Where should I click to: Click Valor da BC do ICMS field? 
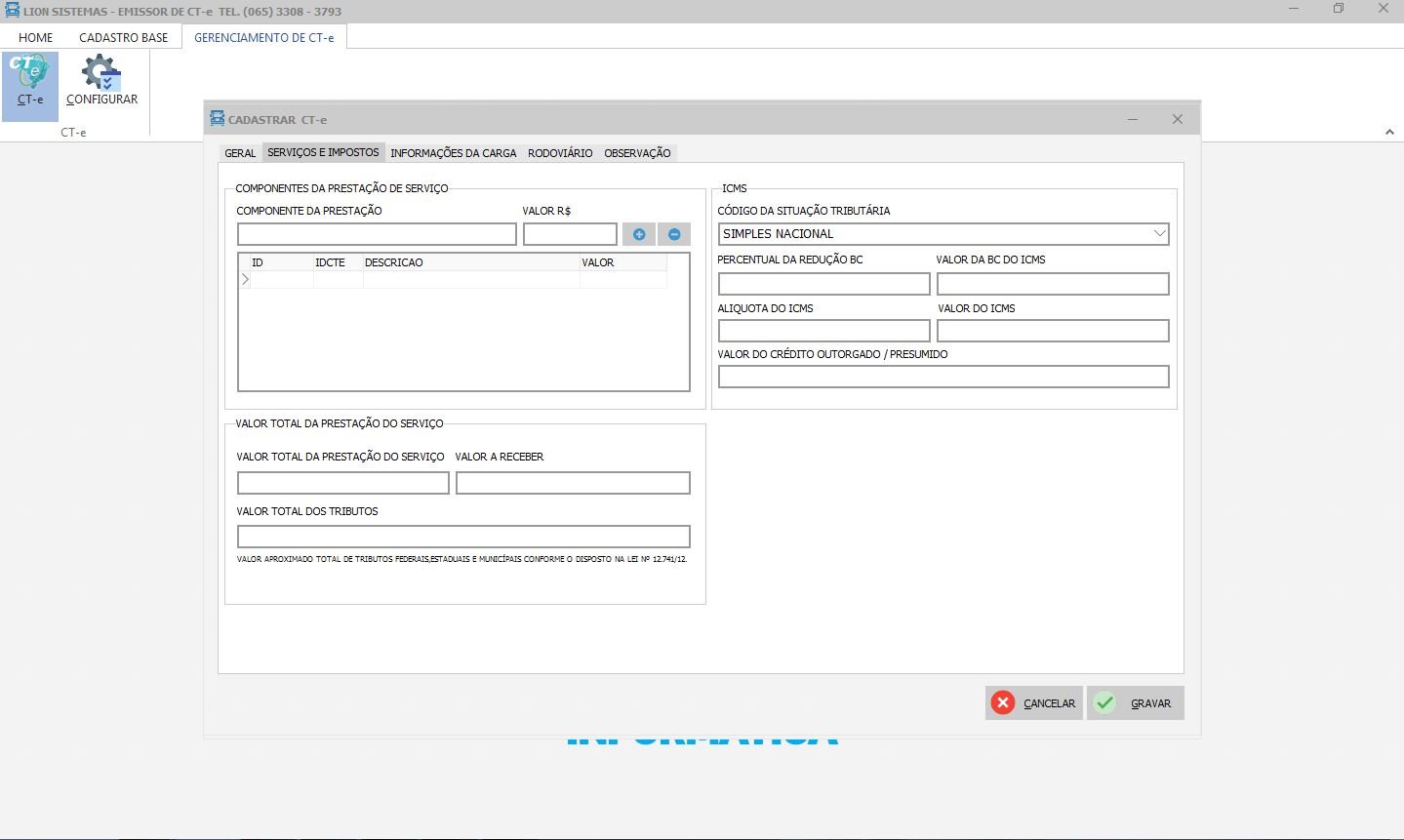[1053, 284]
